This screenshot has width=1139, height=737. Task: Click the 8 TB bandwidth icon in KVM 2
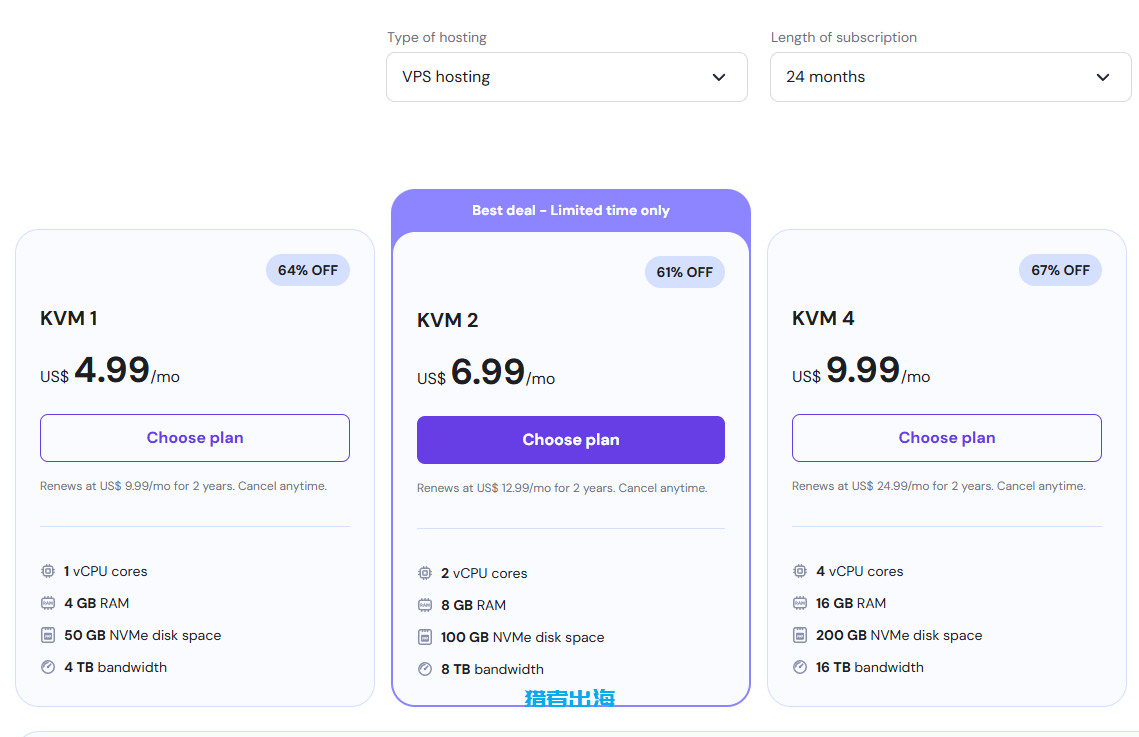[x=425, y=669]
